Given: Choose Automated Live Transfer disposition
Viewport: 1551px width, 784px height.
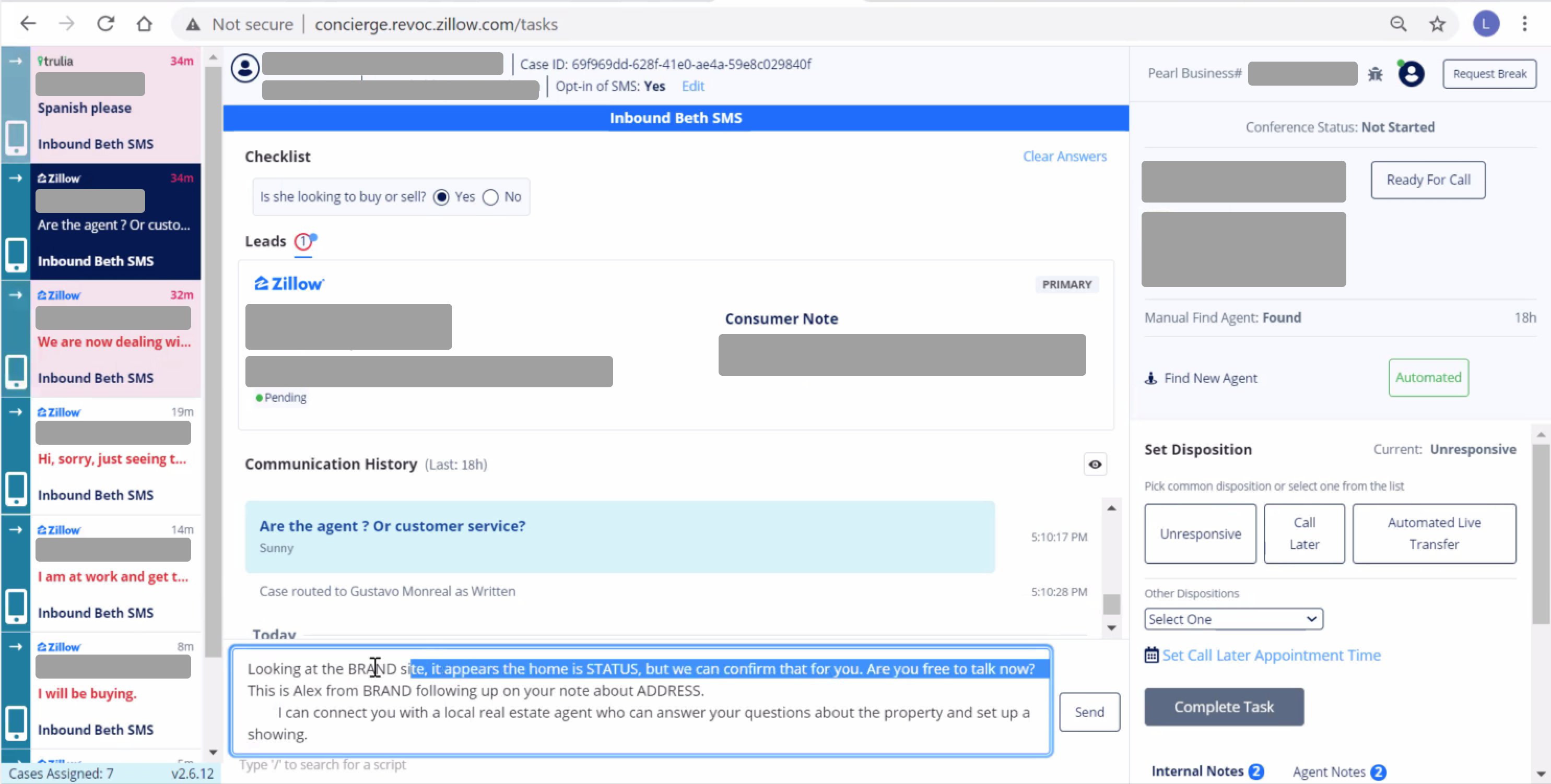Looking at the screenshot, I should point(1433,533).
